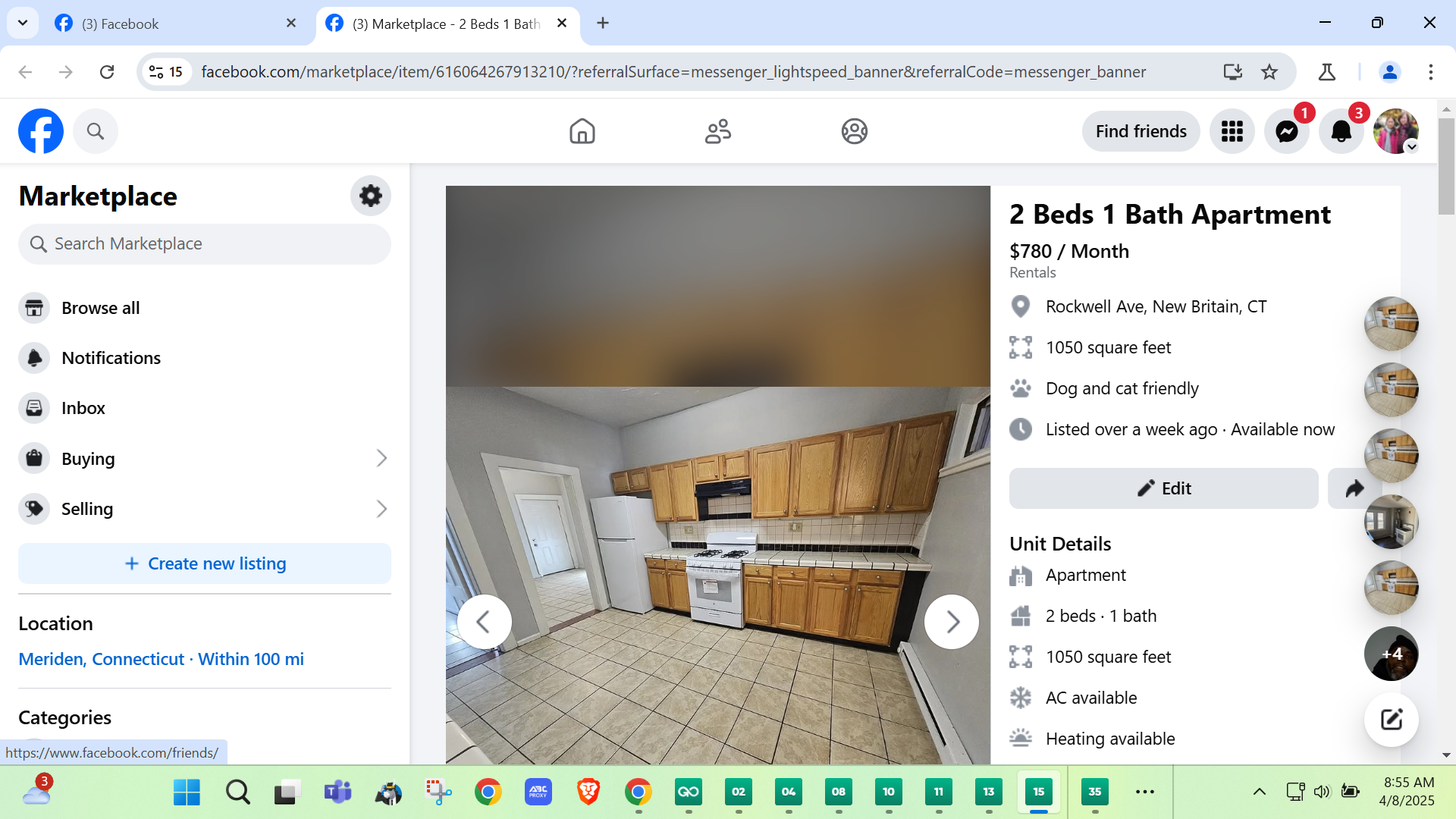Click the Facebook menu grid icon
Screen dimensions: 1456x819
point(1232,132)
